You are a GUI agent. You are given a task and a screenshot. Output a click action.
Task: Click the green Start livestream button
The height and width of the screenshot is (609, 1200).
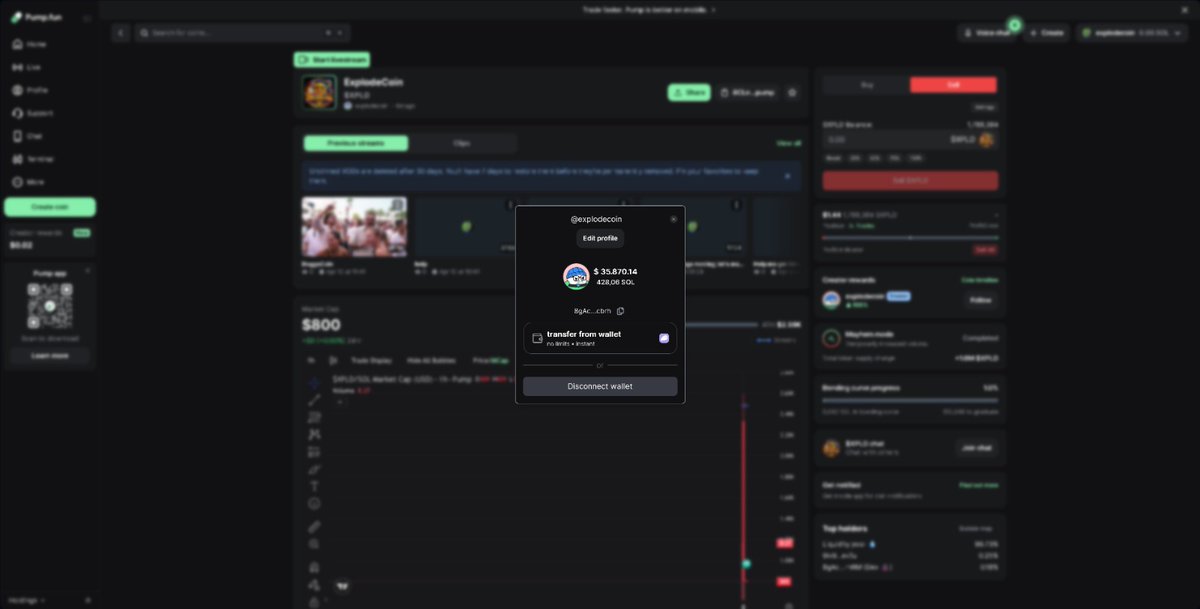[x=332, y=60]
